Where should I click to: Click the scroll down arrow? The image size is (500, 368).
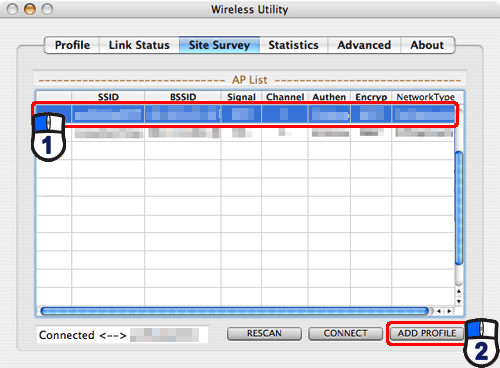(x=459, y=302)
